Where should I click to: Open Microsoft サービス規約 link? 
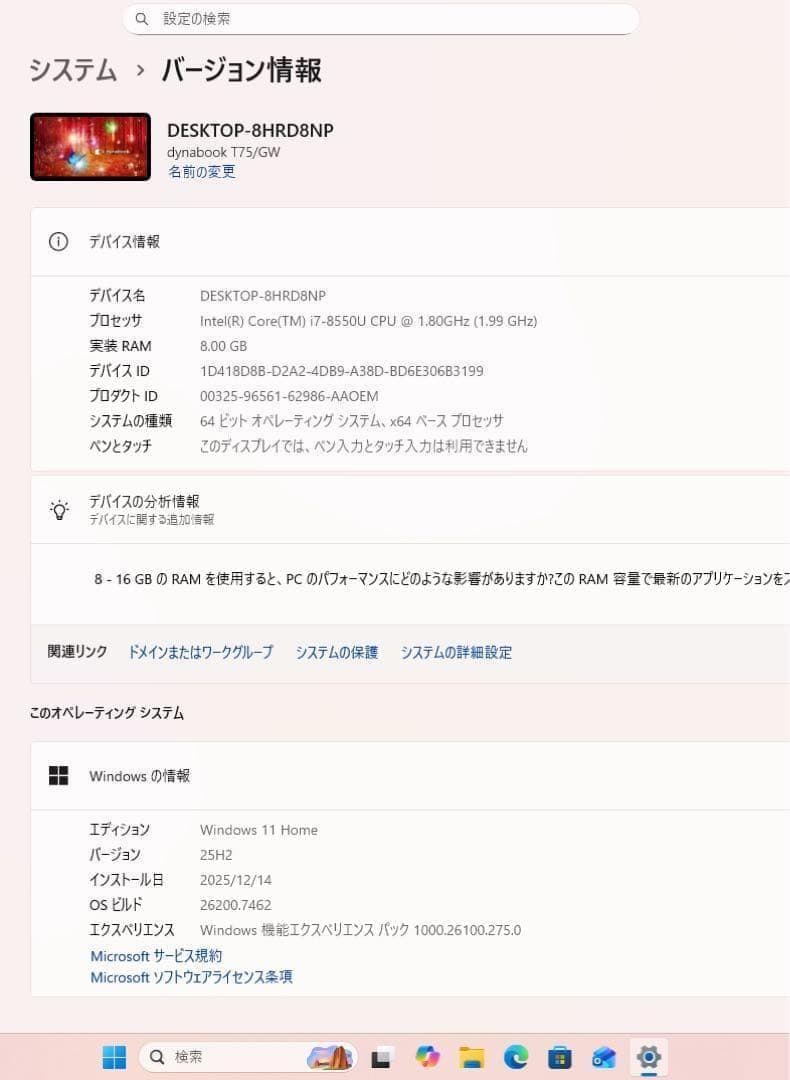pyautogui.click(x=156, y=955)
